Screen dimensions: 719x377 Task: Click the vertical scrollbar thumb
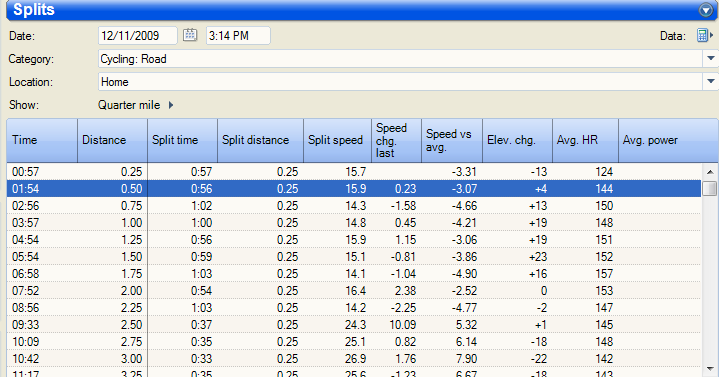710,188
